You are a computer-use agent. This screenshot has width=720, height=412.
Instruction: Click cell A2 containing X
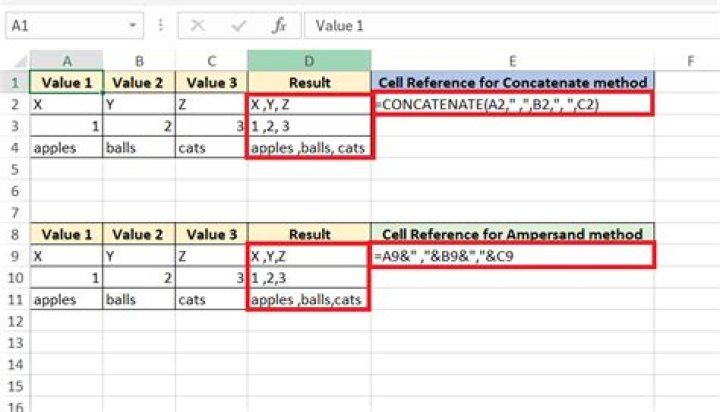coord(67,104)
